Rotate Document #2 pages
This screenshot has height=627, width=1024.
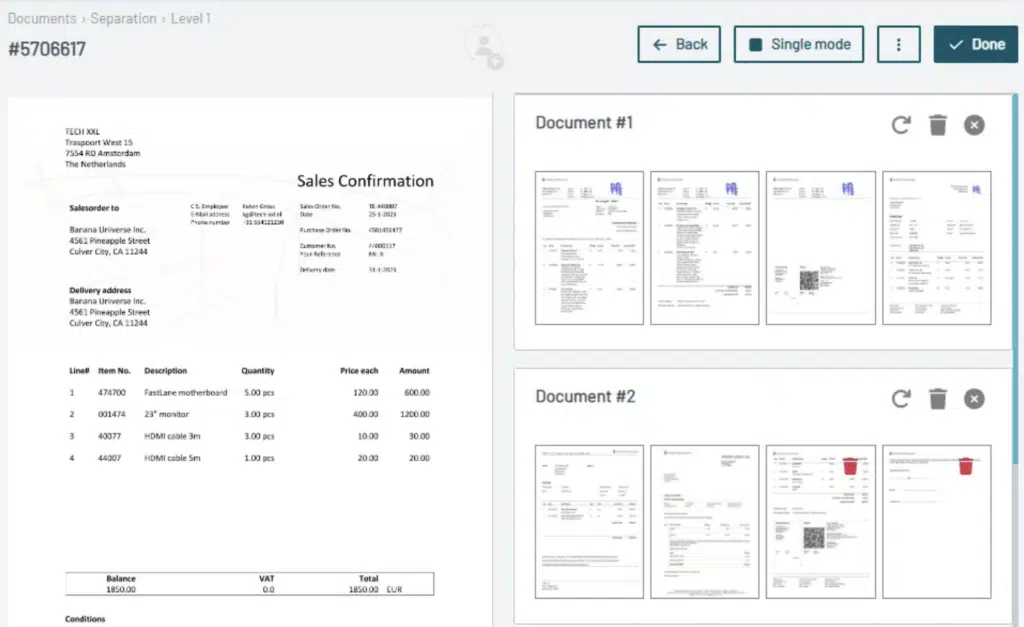point(901,399)
